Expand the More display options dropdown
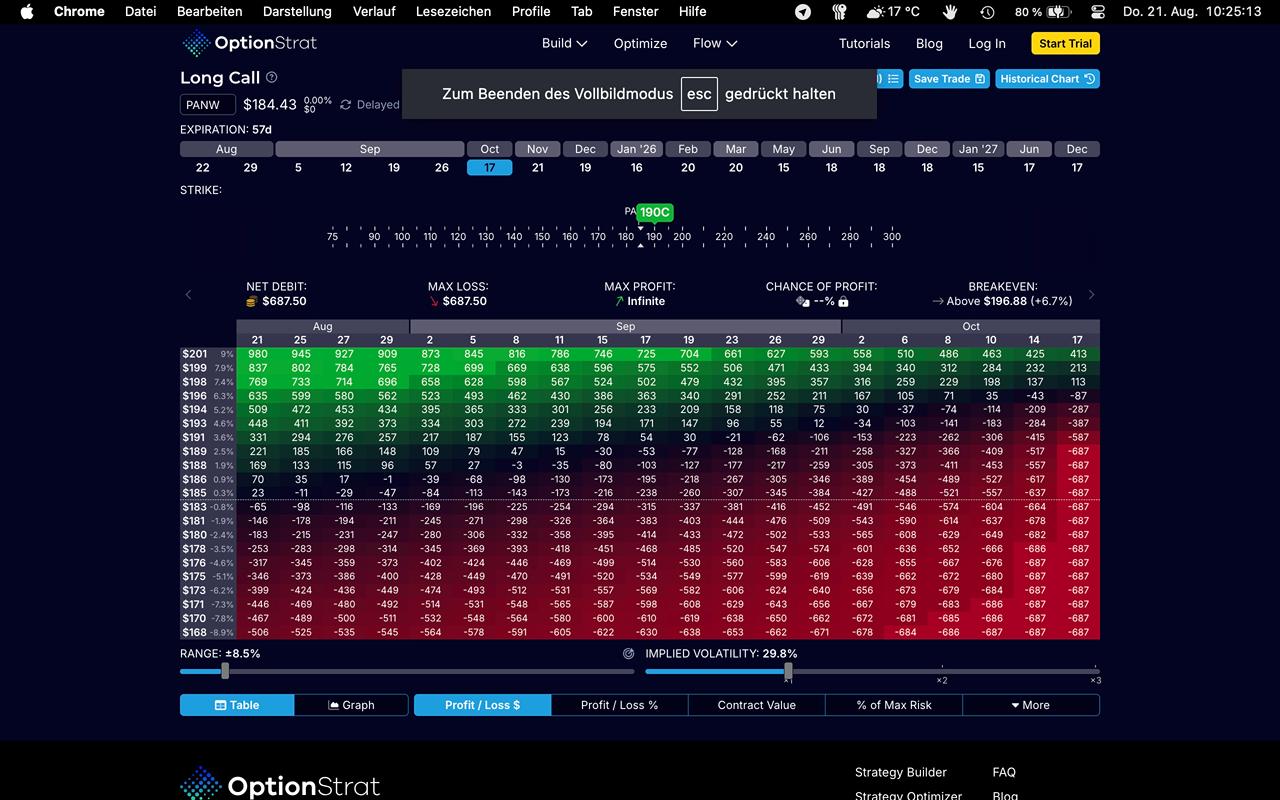1280x800 pixels. pyautogui.click(x=1030, y=705)
